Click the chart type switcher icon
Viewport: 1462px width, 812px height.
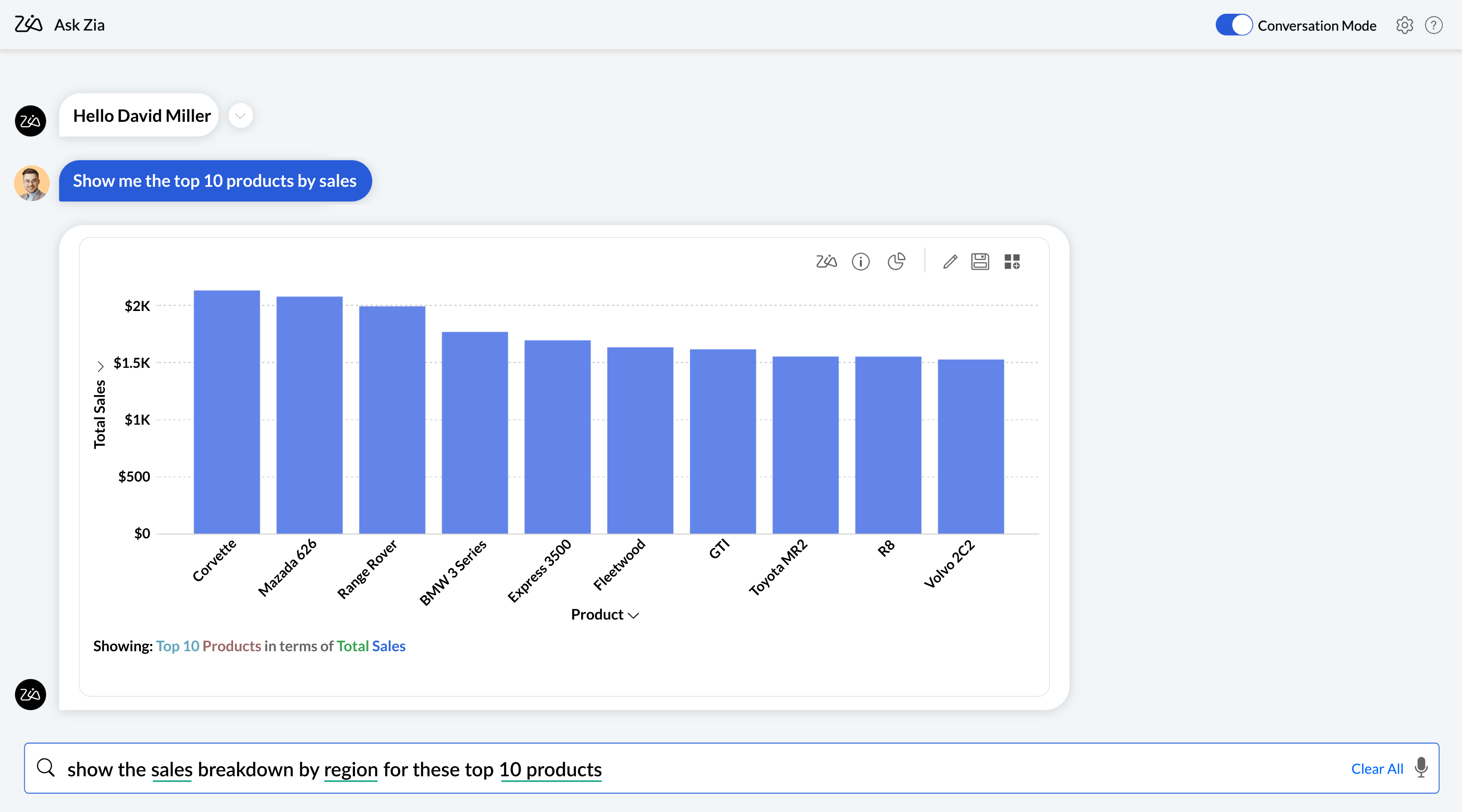tap(895, 262)
